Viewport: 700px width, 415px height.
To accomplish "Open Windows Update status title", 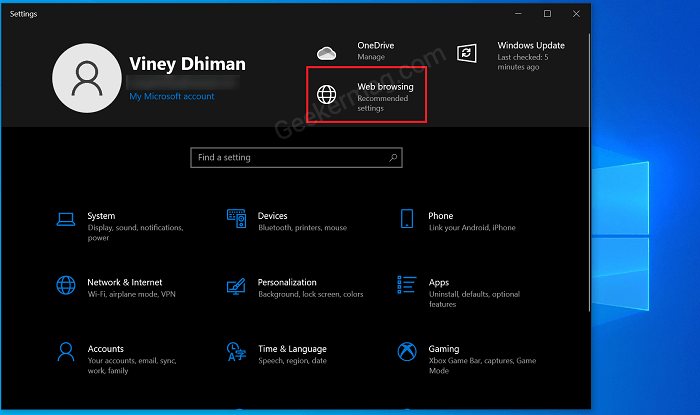I will click(x=531, y=46).
